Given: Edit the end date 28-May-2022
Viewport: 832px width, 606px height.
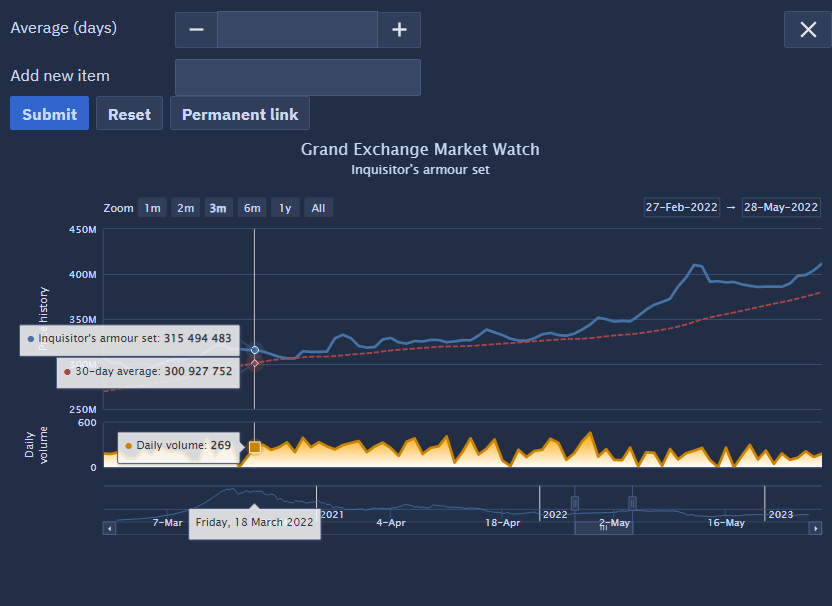Looking at the screenshot, I should coord(781,207).
